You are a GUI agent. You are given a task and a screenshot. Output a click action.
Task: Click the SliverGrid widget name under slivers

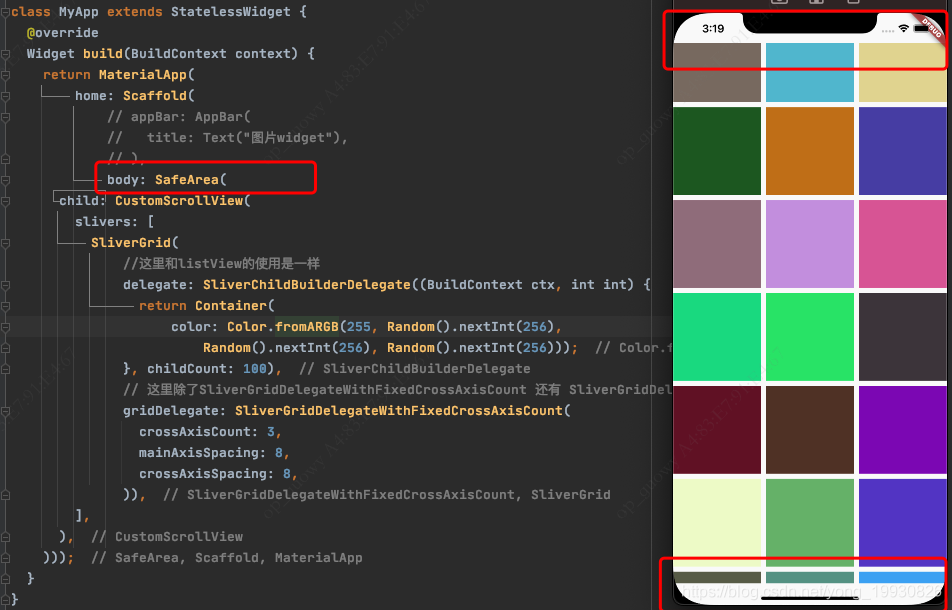click(x=131, y=243)
